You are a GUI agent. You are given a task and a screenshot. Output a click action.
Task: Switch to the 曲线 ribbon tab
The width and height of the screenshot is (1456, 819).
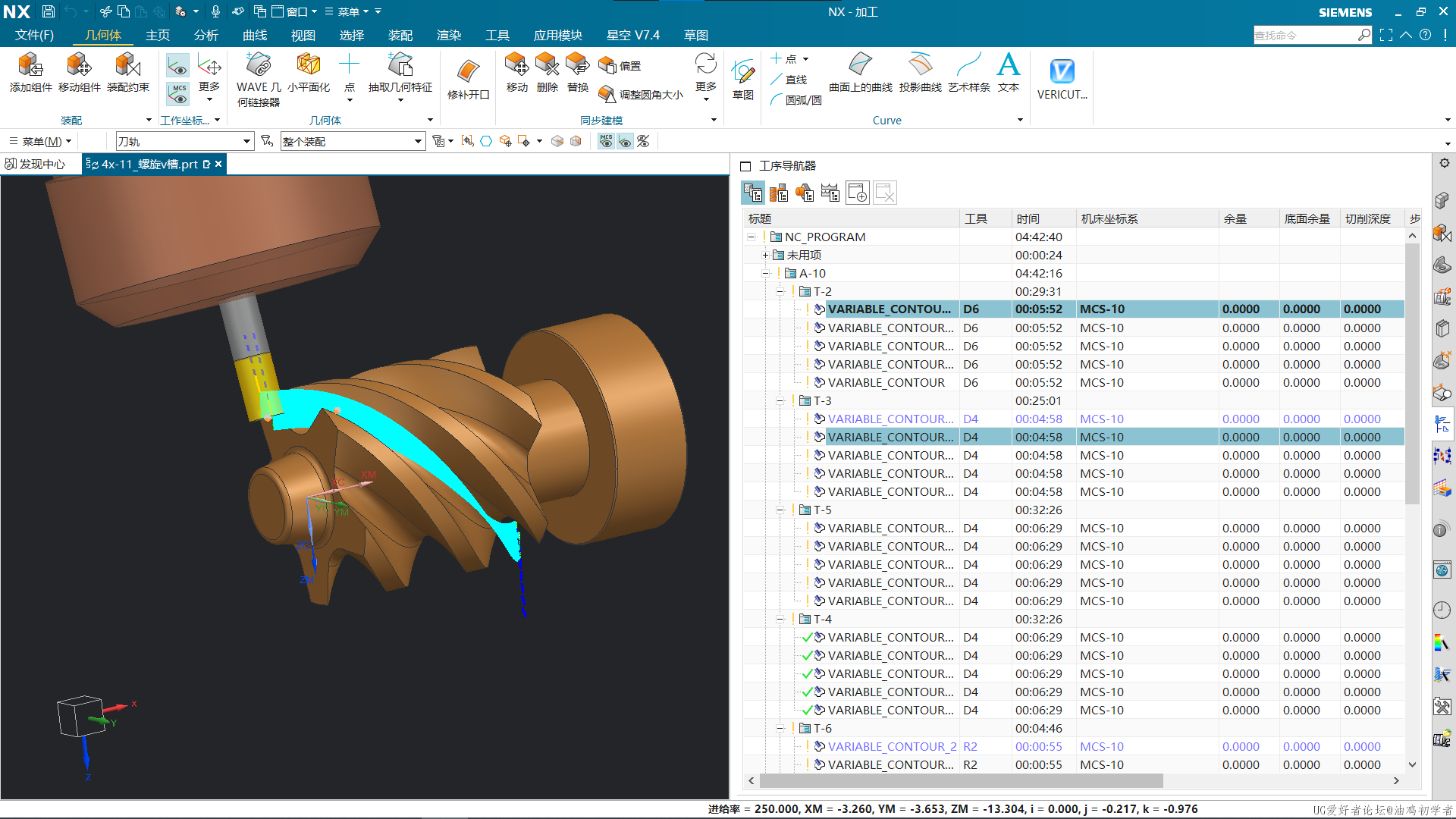coord(255,35)
